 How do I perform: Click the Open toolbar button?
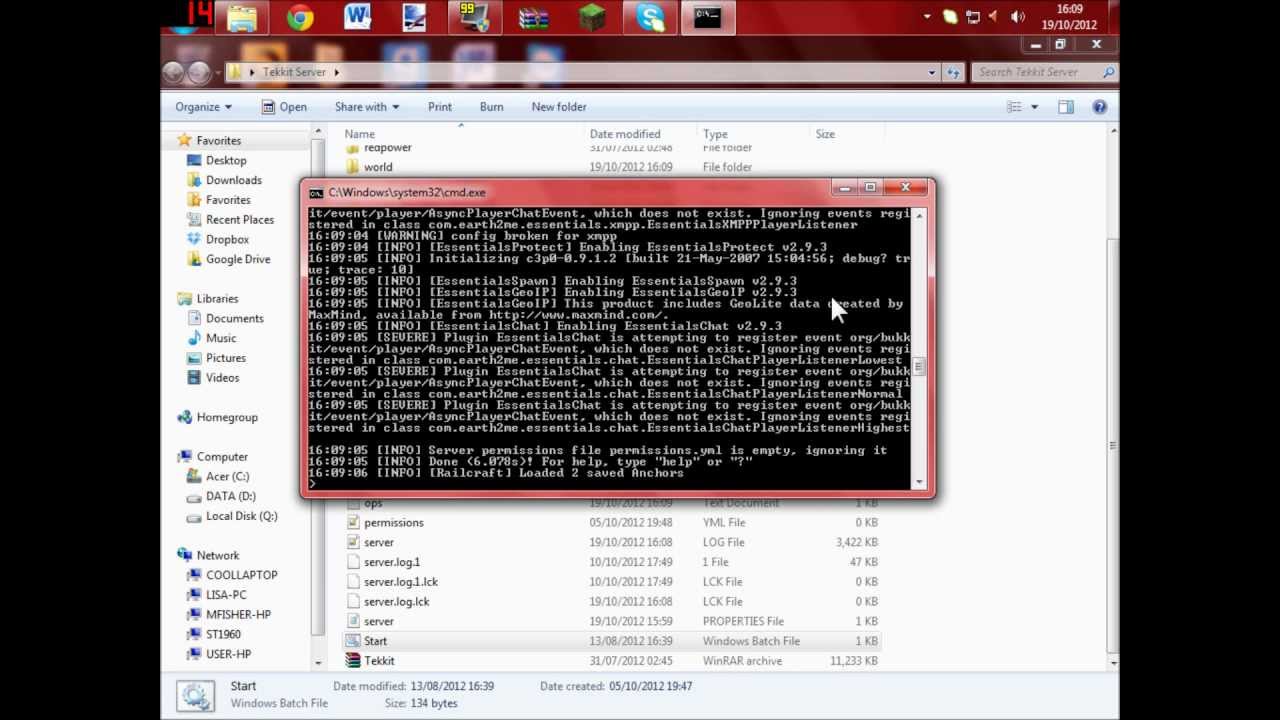[x=284, y=107]
